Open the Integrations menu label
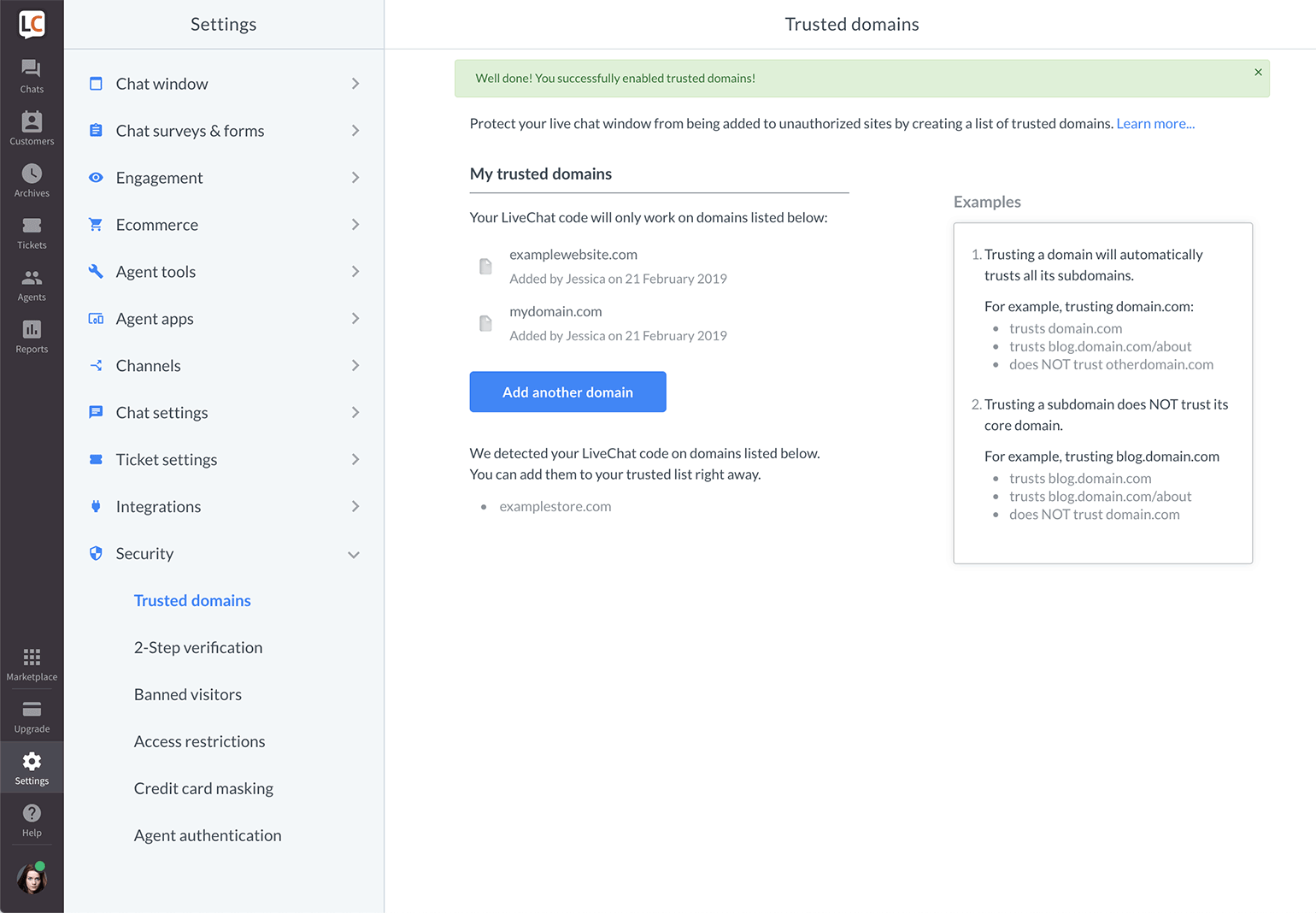The width and height of the screenshot is (1316, 913). [x=159, y=507]
